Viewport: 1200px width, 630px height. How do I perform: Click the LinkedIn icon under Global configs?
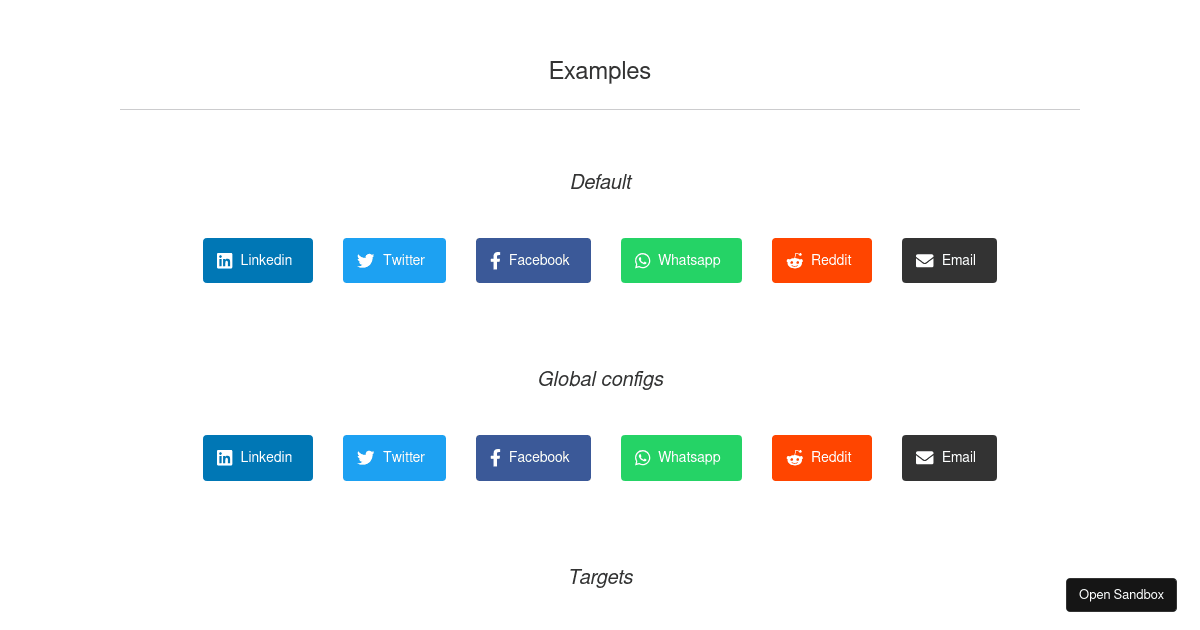click(x=224, y=457)
